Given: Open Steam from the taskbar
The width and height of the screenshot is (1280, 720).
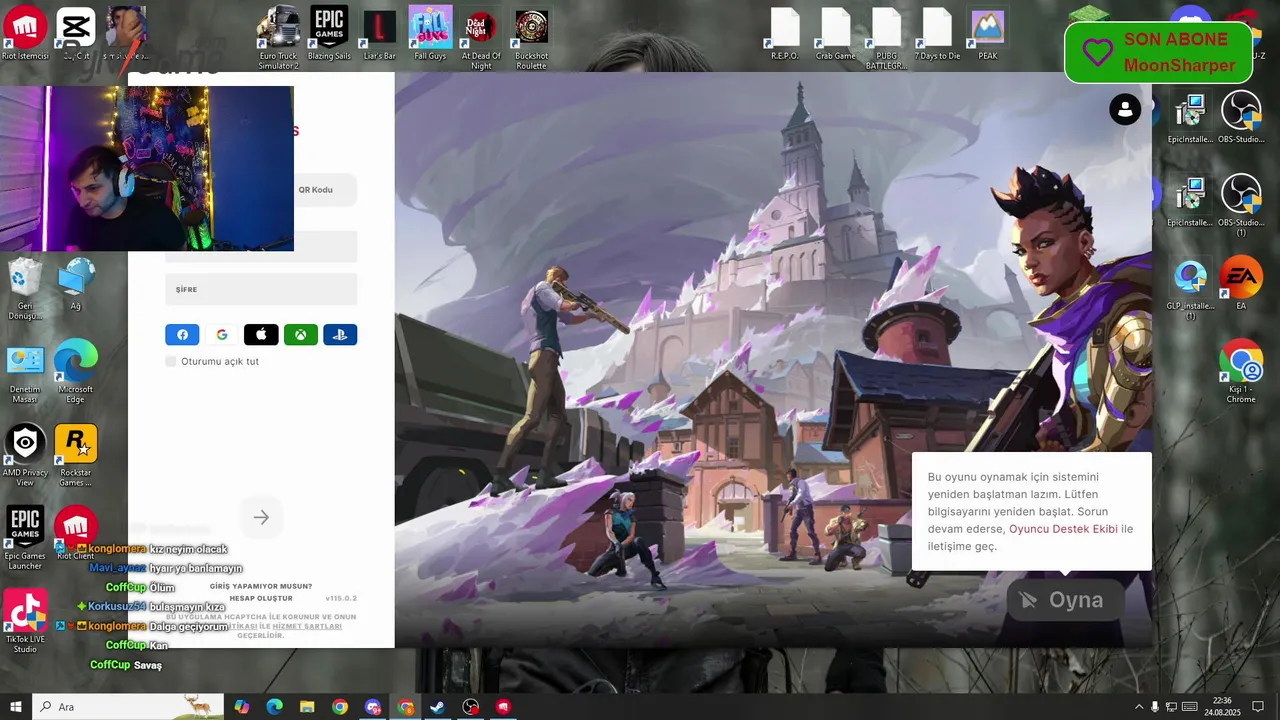Looking at the screenshot, I should coord(438,707).
